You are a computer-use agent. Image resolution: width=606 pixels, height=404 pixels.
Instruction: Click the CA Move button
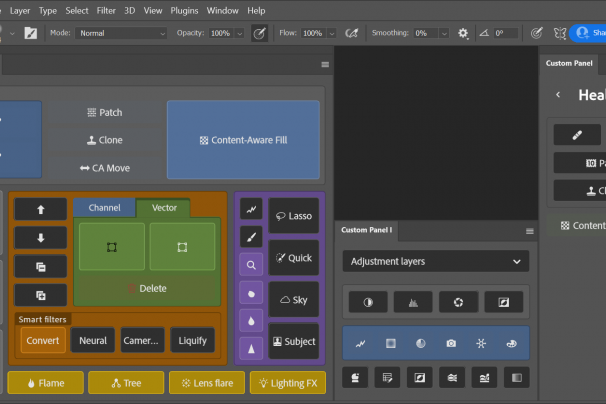point(105,168)
